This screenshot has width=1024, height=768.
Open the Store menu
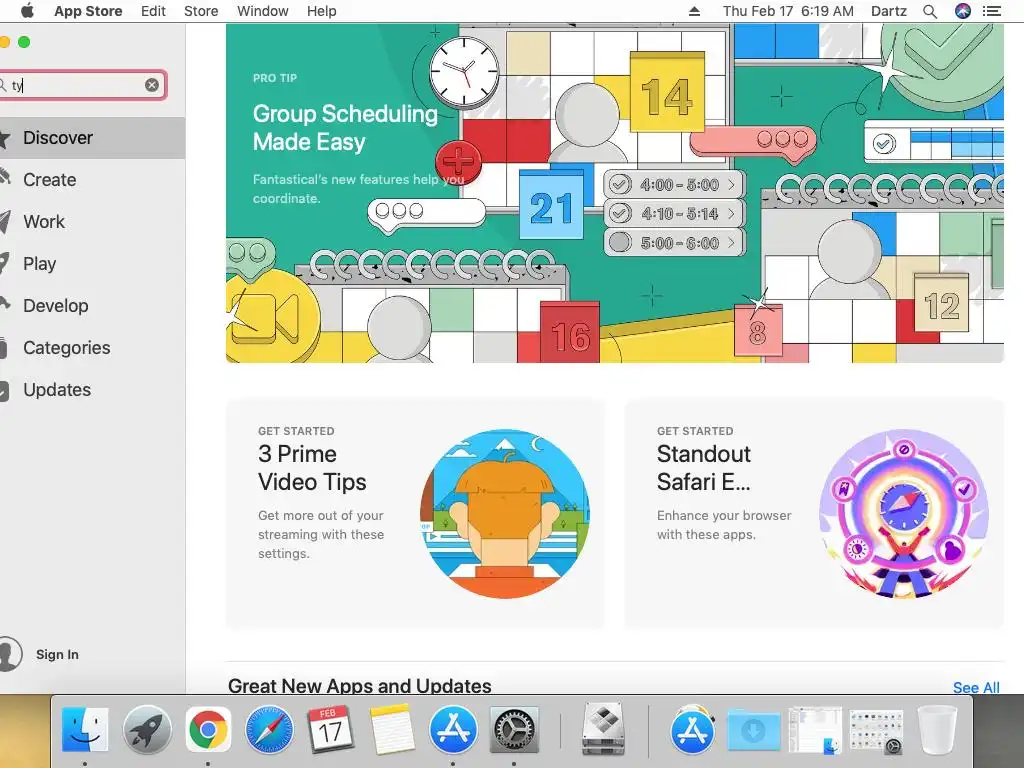pos(200,11)
